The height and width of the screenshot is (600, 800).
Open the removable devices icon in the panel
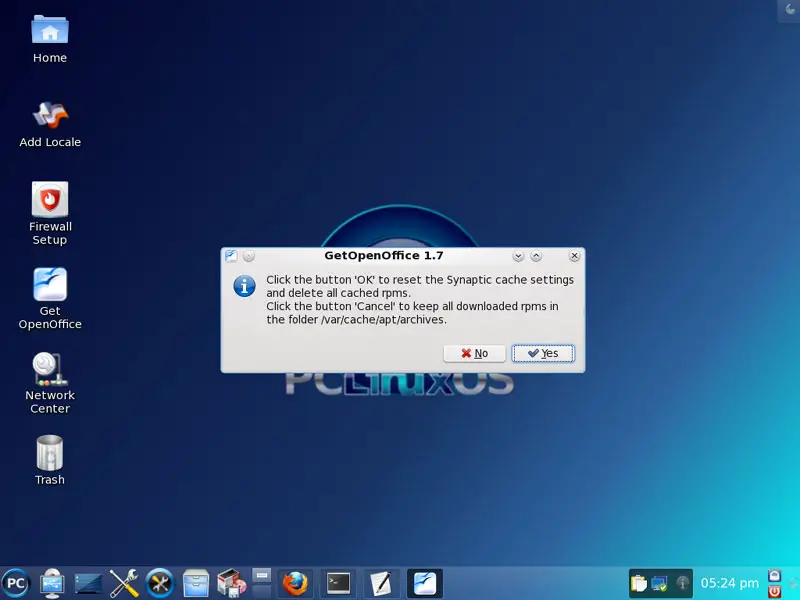52,583
